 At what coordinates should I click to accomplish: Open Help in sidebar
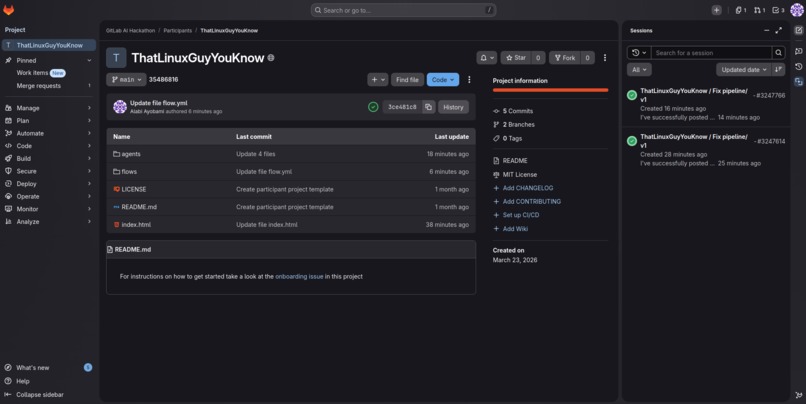pos(23,381)
